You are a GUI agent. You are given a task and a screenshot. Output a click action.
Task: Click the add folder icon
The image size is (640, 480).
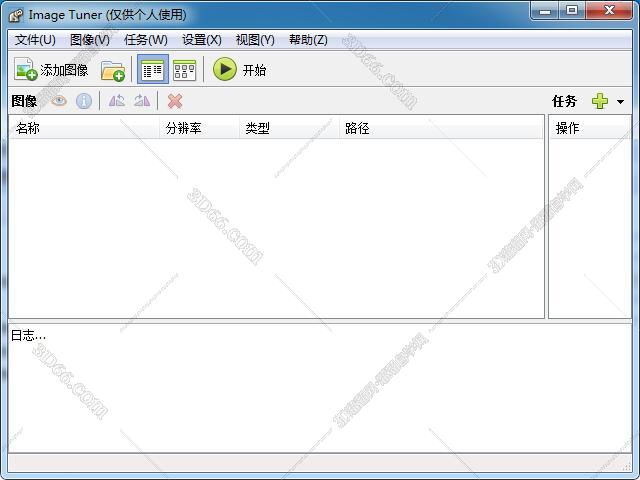point(113,71)
